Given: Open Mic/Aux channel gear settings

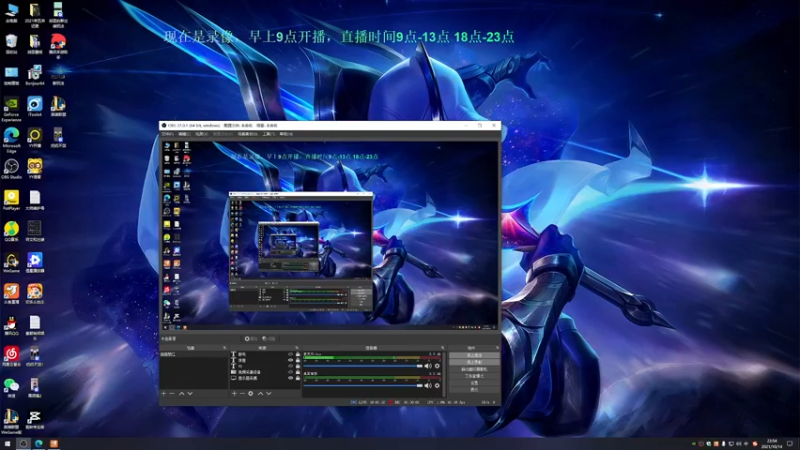Looking at the screenshot, I should [x=437, y=366].
